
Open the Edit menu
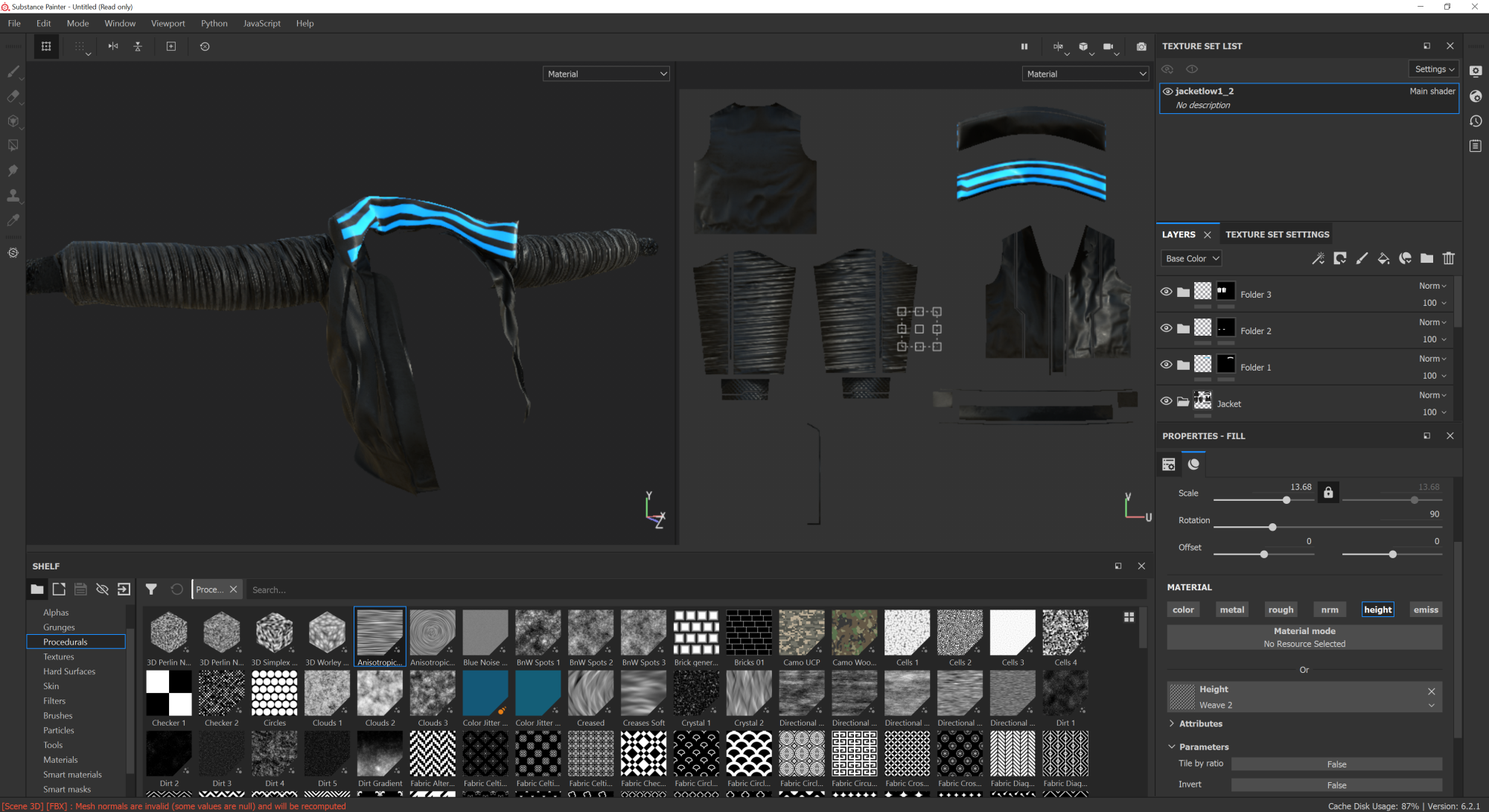coord(44,23)
